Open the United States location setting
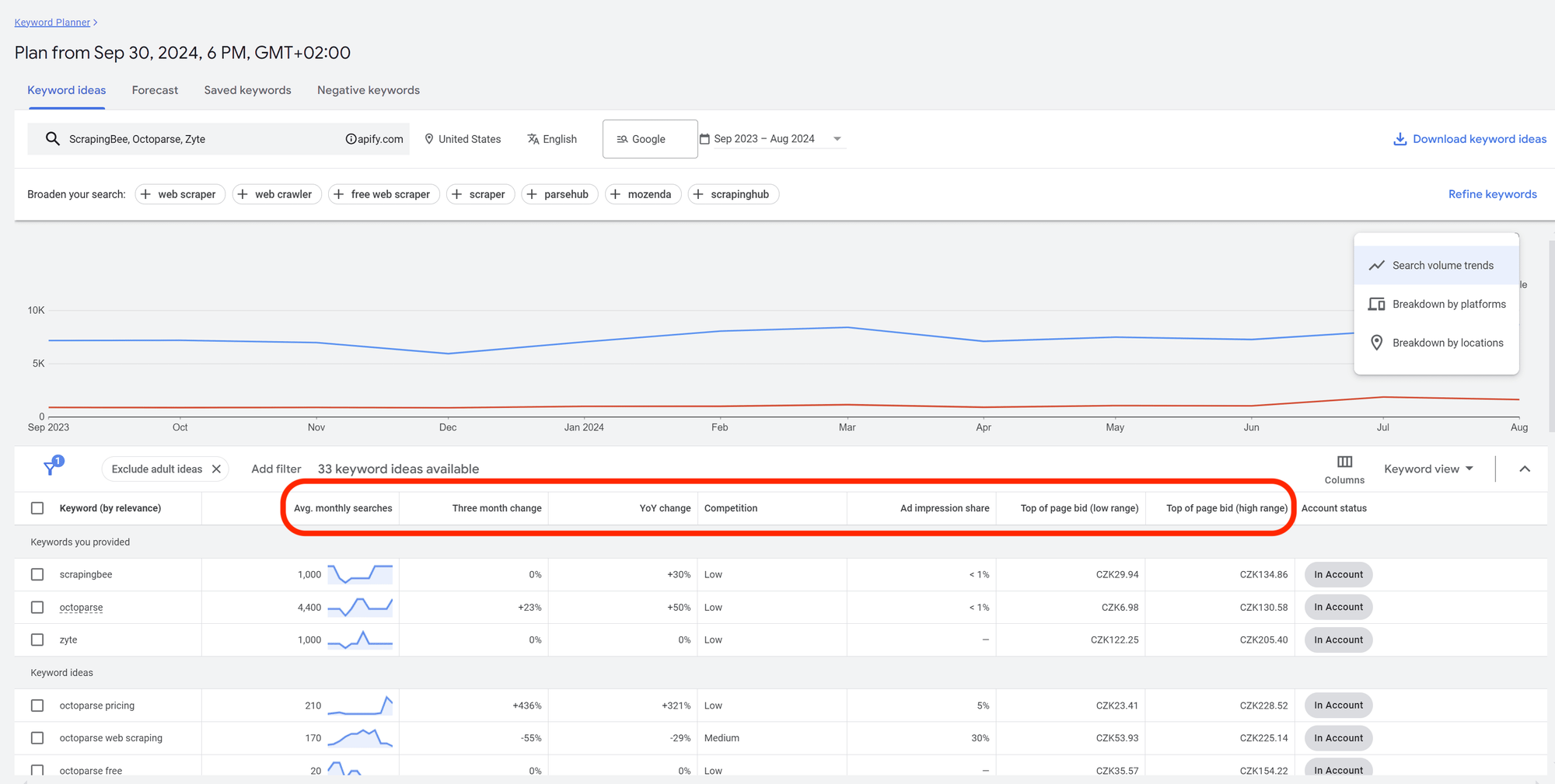Image resolution: width=1555 pixels, height=784 pixels. [463, 138]
